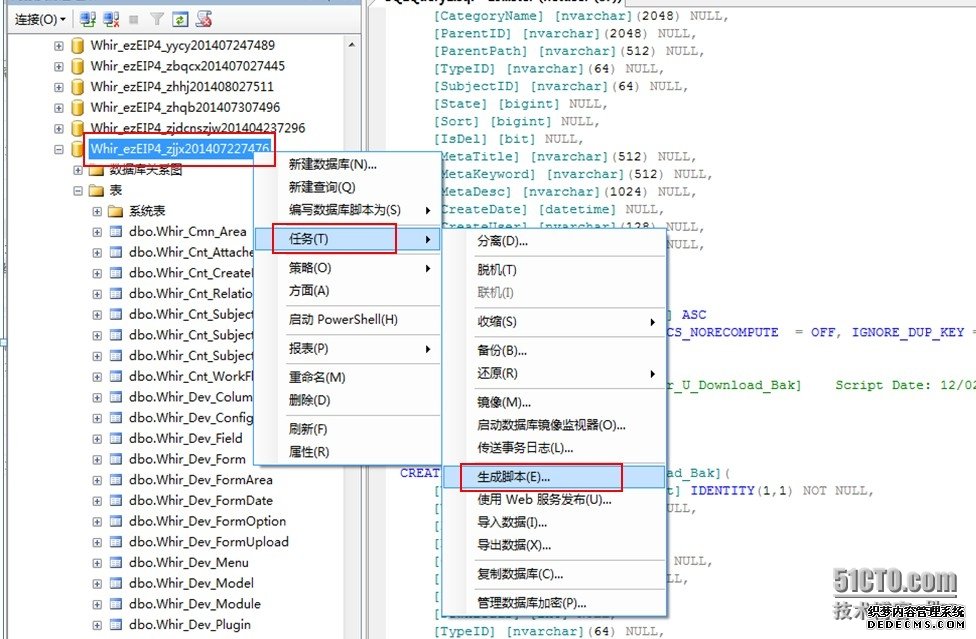
Task: Expand the Whir_ezEIP4_yycy201407247489 database node
Action: coord(58,46)
